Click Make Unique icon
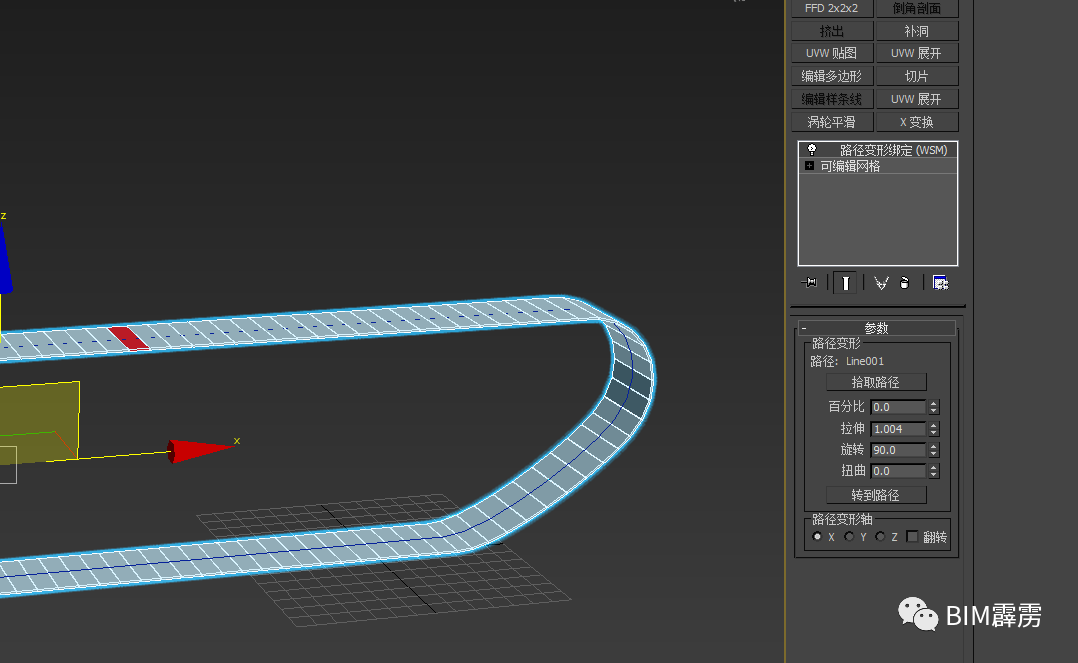This screenshot has width=1078, height=663. pos(881,283)
